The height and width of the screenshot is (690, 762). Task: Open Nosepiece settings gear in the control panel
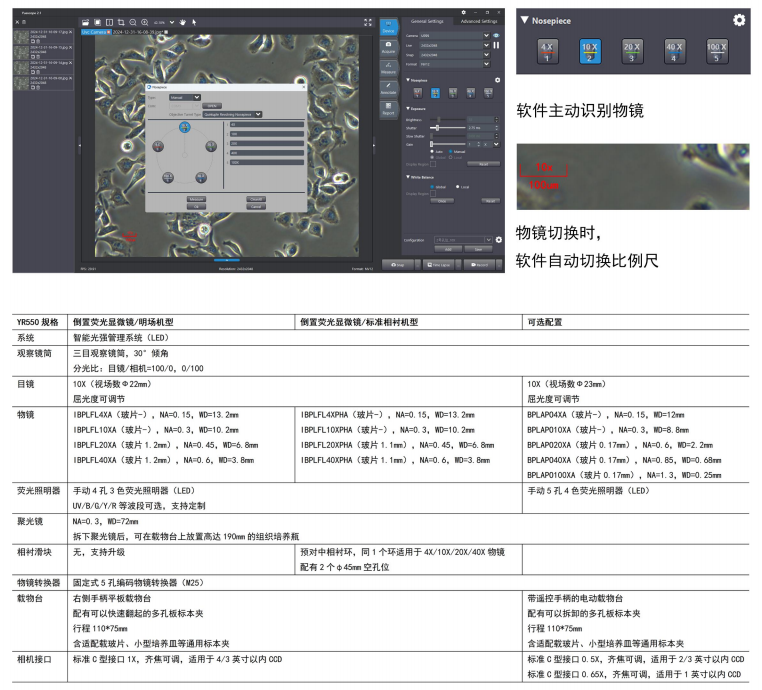point(498,80)
